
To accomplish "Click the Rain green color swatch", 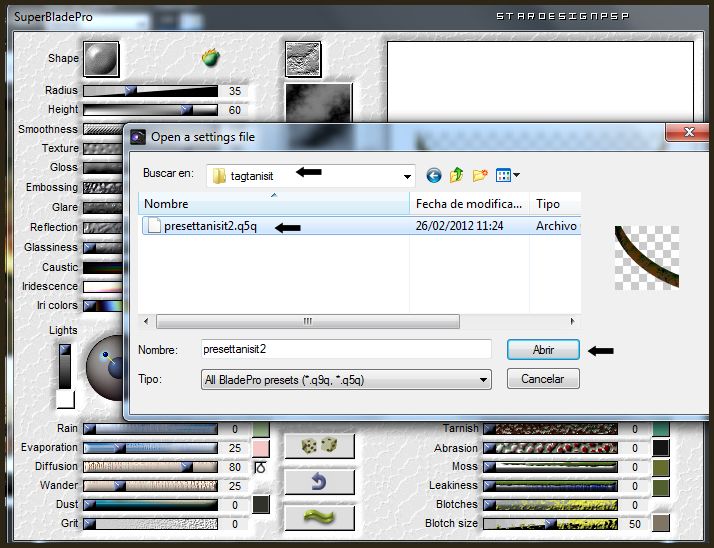I will 261,429.
